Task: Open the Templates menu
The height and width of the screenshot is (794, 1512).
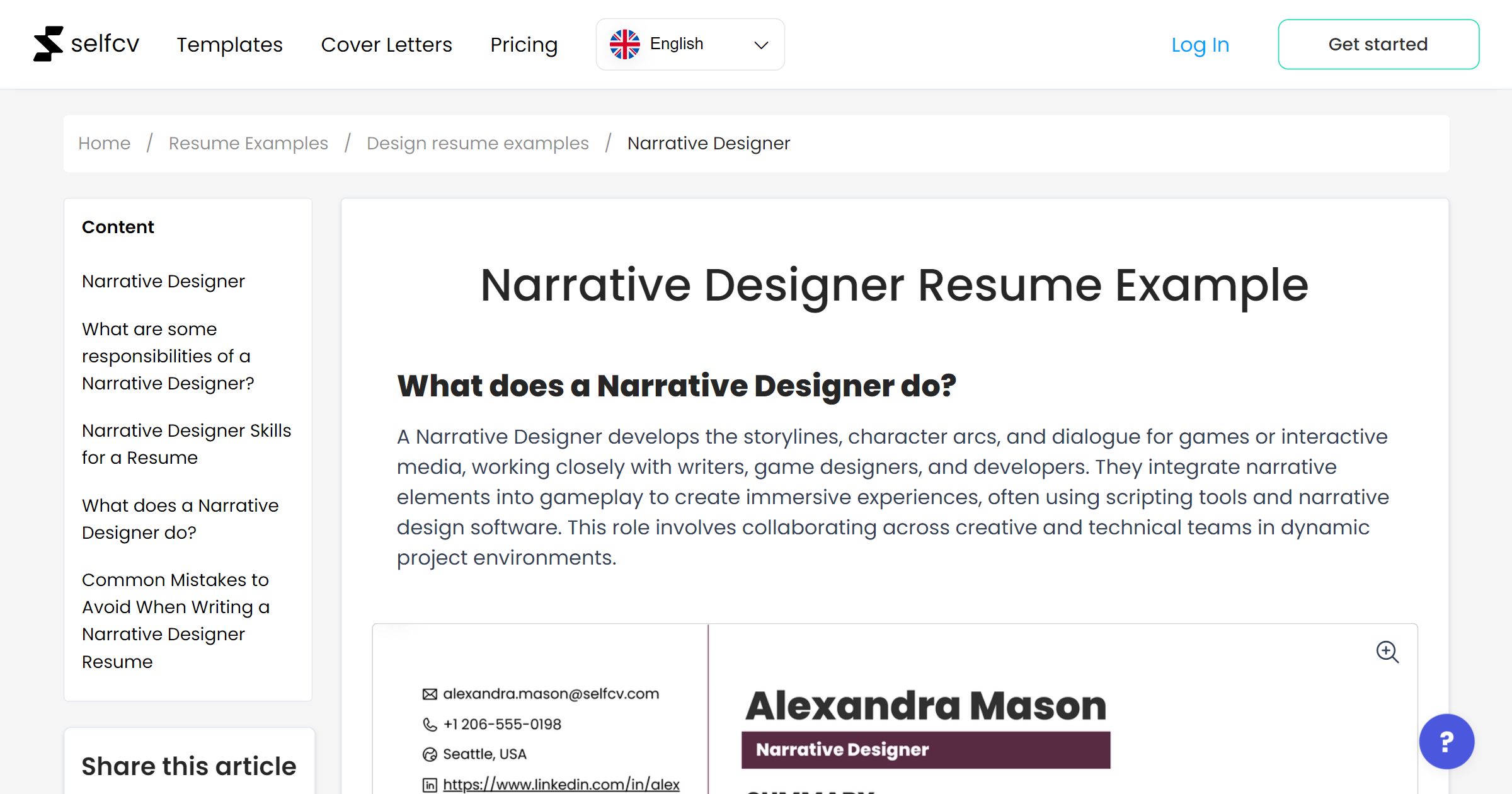Action: pyautogui.click(x=229, y=44)
